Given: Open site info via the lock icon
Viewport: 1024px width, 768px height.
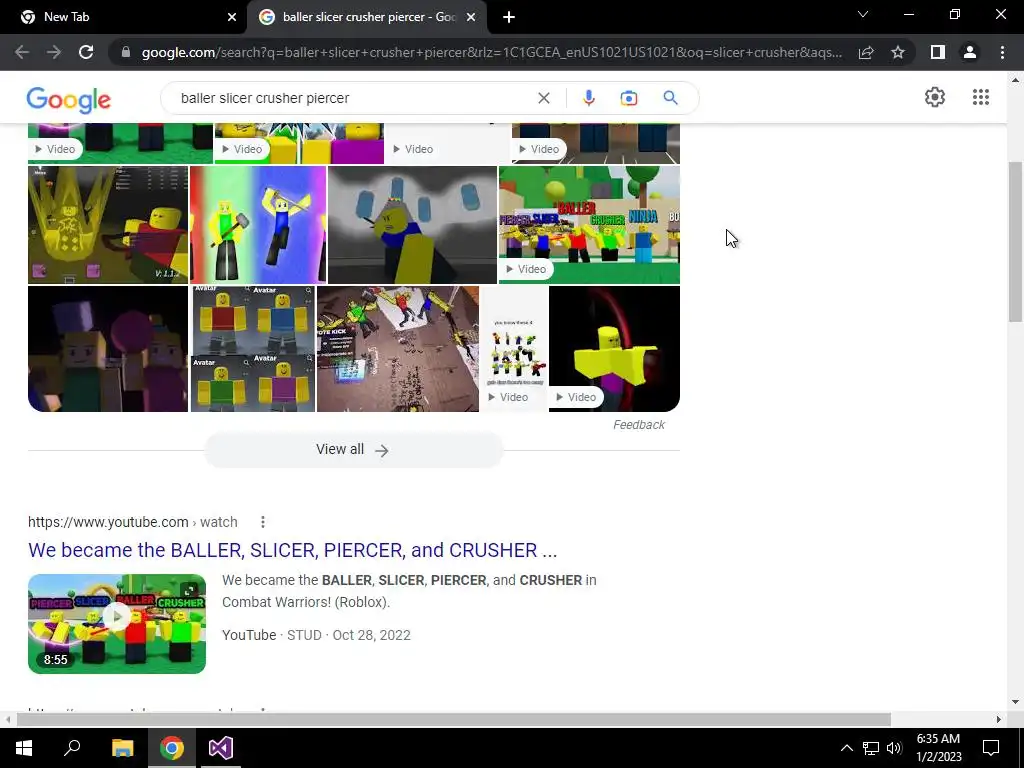Looking at the screenshot, I should pos(126,52).
